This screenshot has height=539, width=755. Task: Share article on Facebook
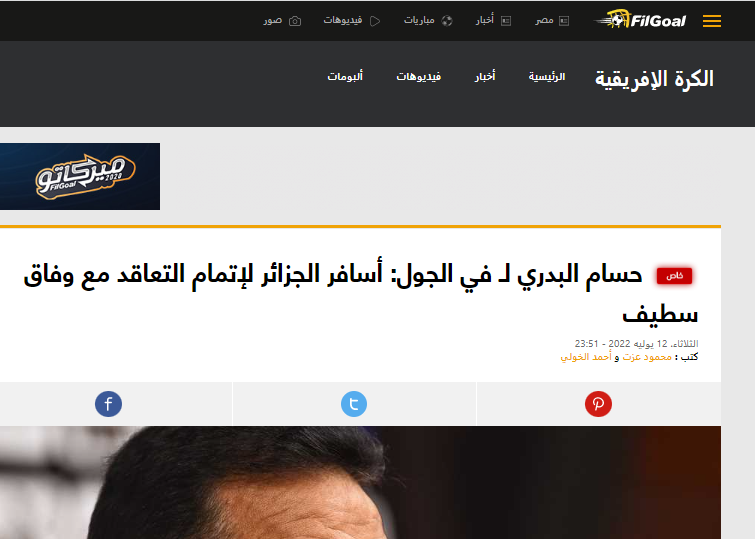[108, 404]
